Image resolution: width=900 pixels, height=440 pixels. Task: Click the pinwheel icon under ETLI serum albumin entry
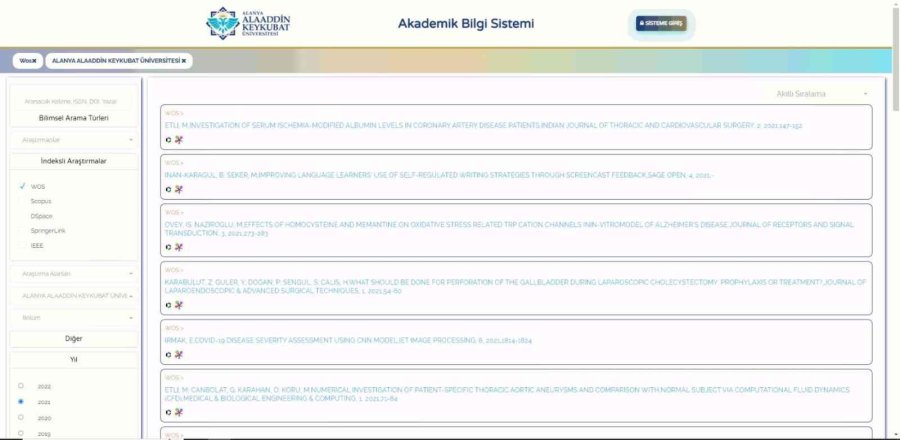click(178, 140)
